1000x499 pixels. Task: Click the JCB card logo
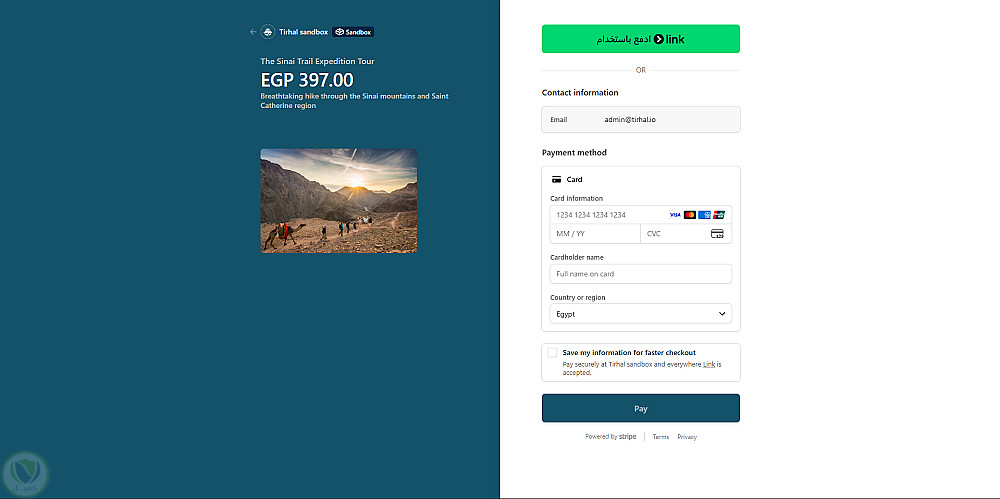719,215
